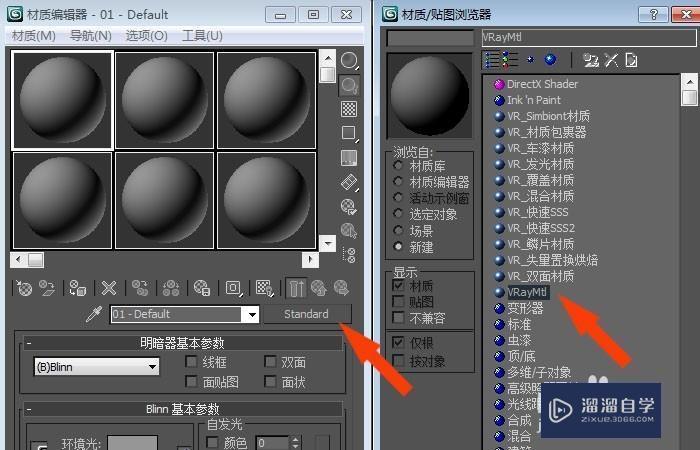The width and height of the screenshot is (700, 450).
Task: Open the 导航(N) menu
Action: [91, 36]
